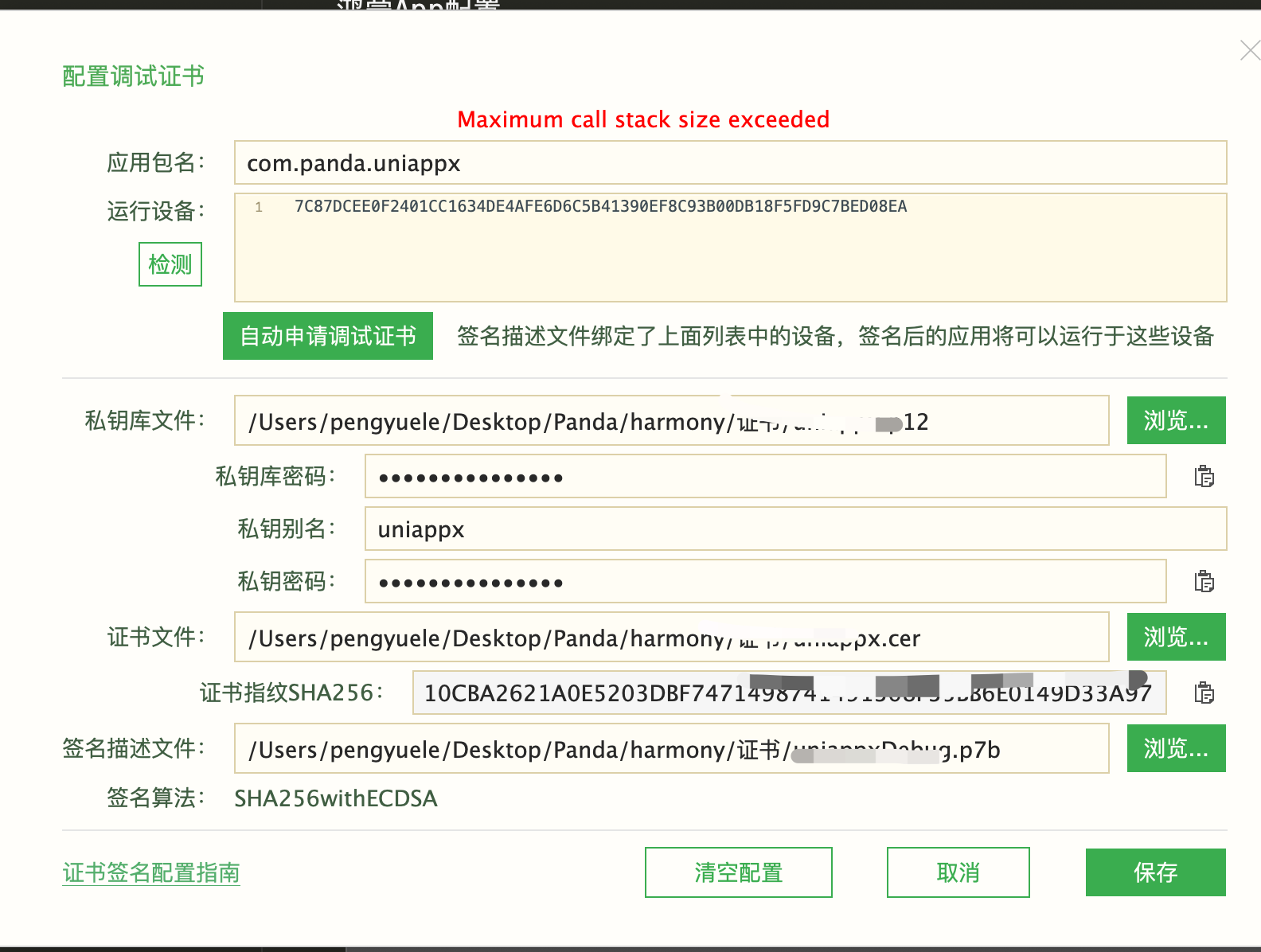This screenshot has width=1261, height=952.
Task: Focus the 应用包名 input field
Action: pyautogui.click(x=730, y=163)
